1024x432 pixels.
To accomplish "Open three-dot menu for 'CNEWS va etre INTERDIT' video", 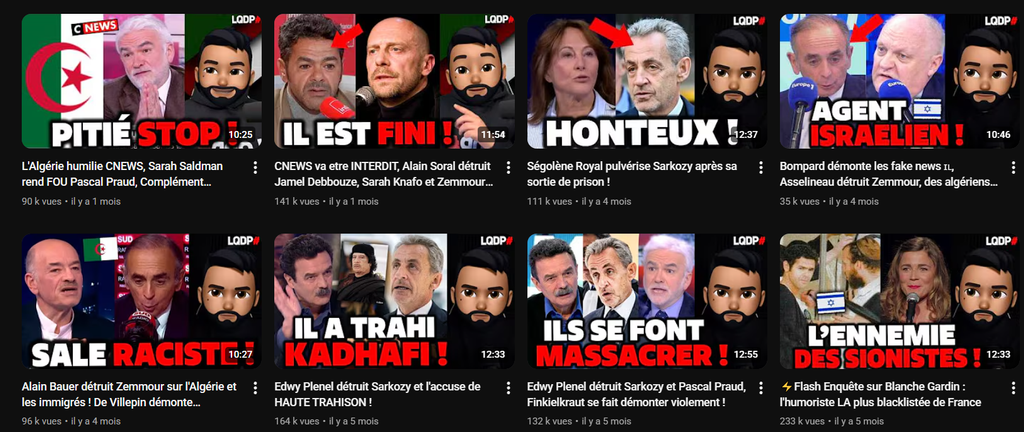I will 507,168.
